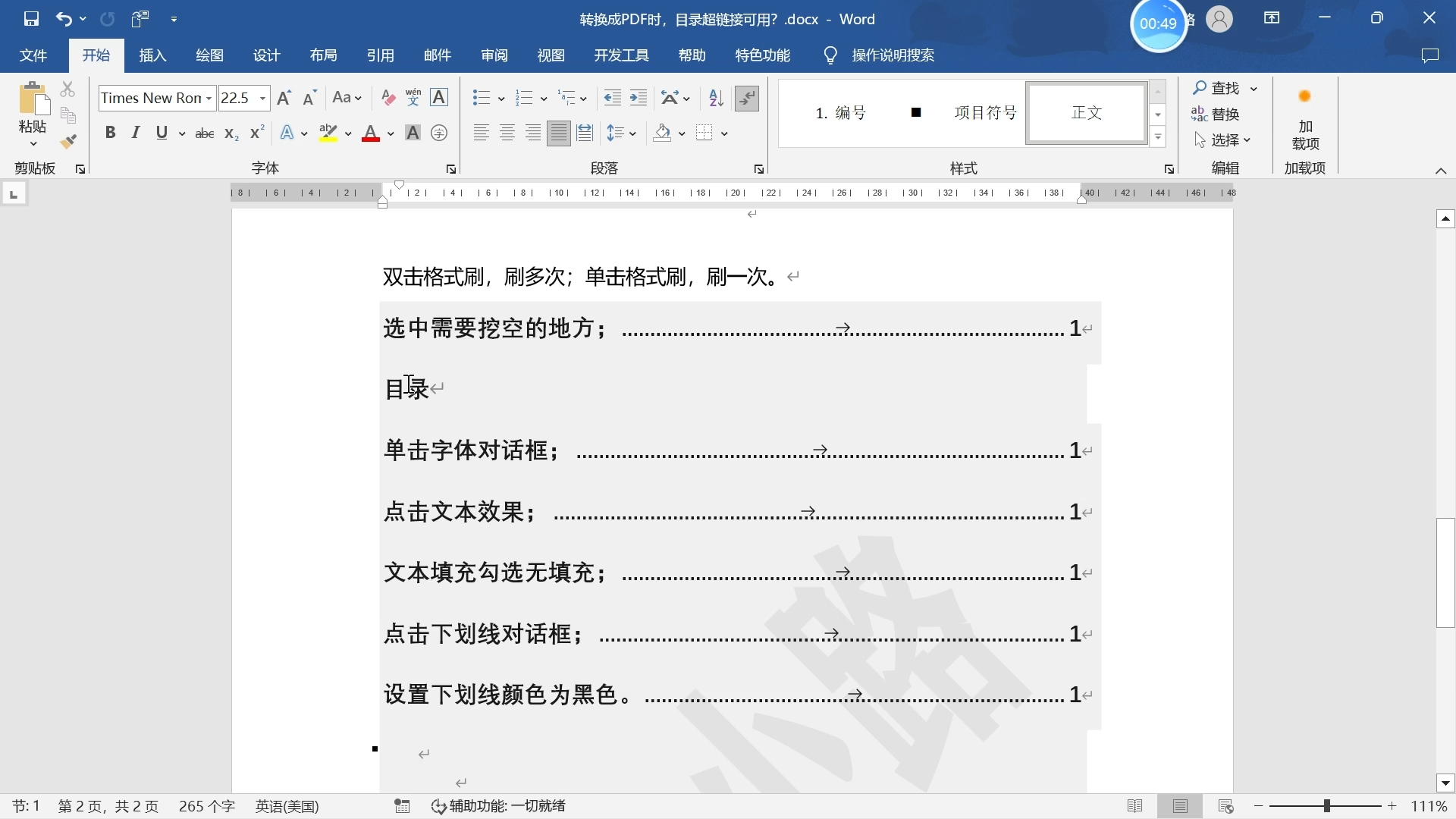Toggle the 显示/隐藏编辑标记 paragraph marks

(747, 98)
